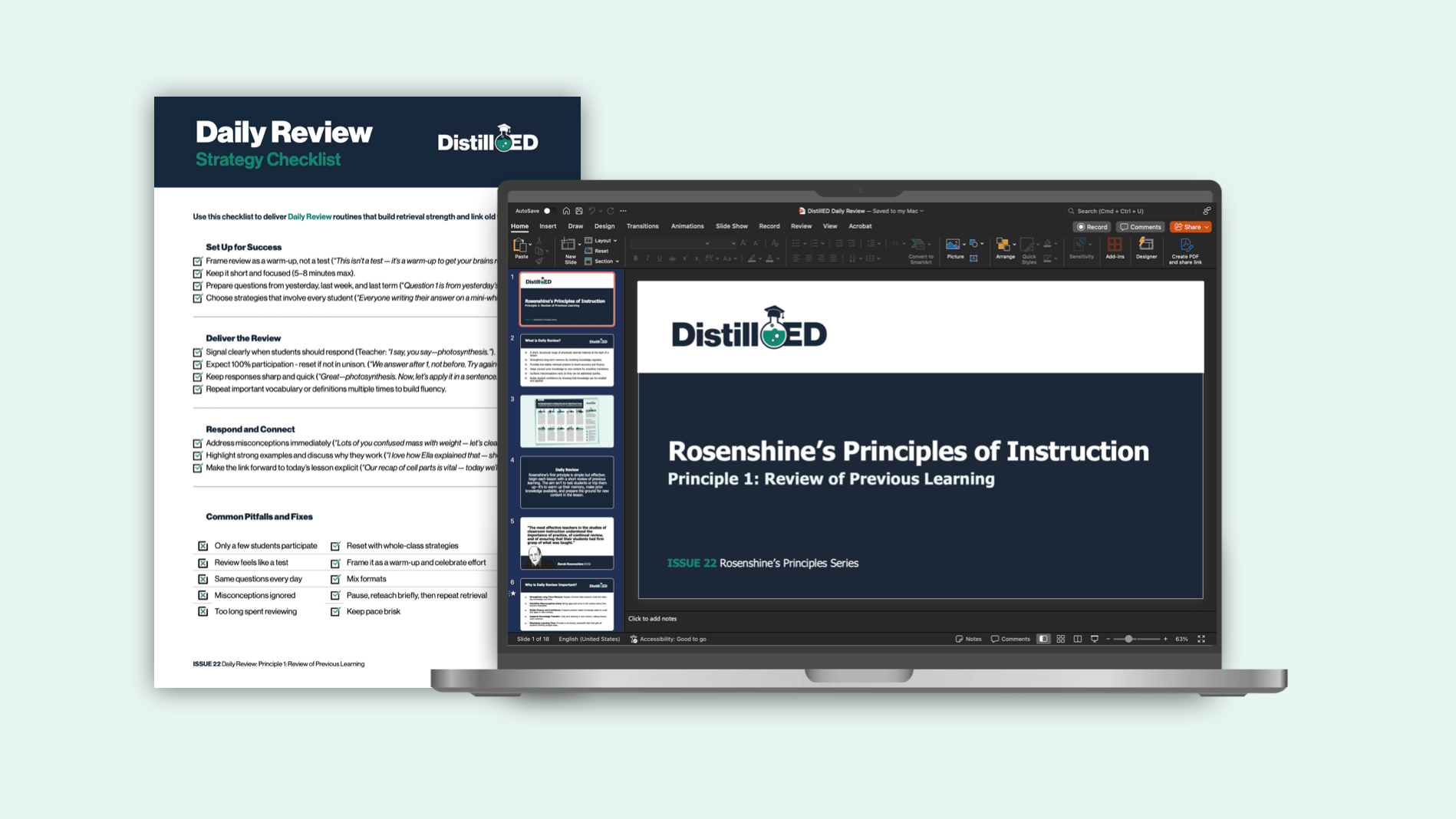Open the paragraph line spacing dropdown

[x=873, y=244]
